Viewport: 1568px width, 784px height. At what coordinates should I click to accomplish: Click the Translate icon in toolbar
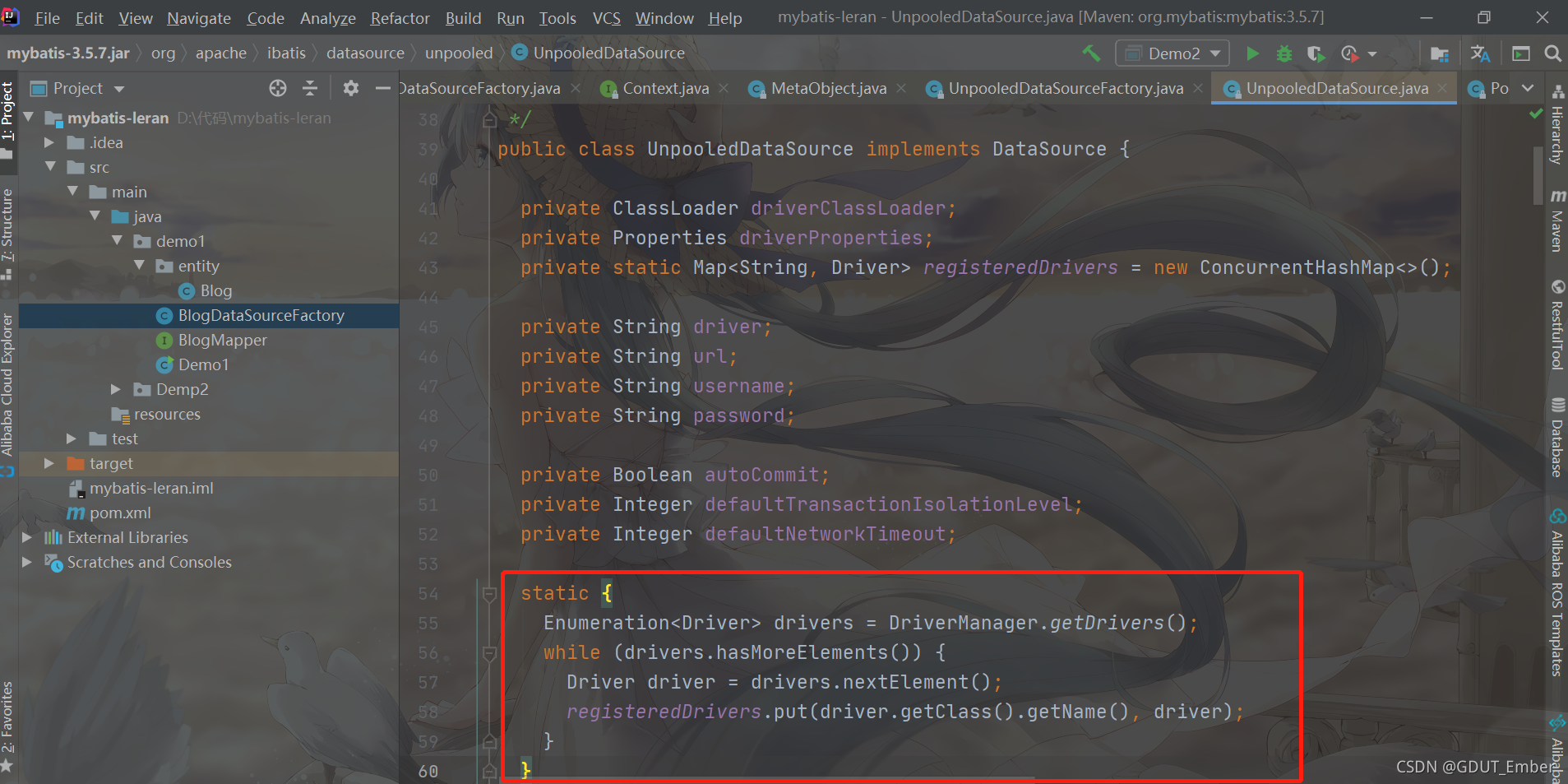(x=1480, y=53)
